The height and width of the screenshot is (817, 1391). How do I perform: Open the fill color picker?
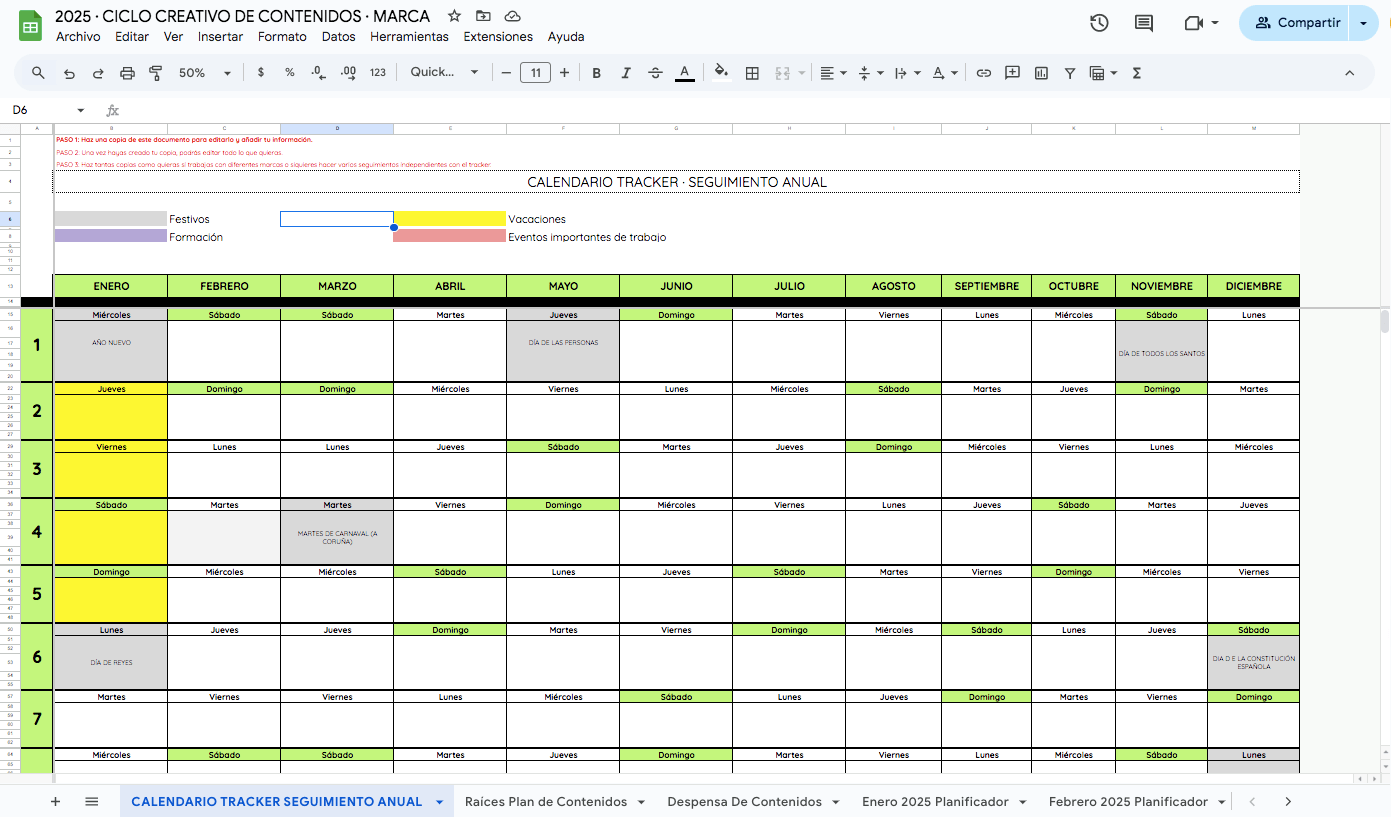[x=721, y=73]
